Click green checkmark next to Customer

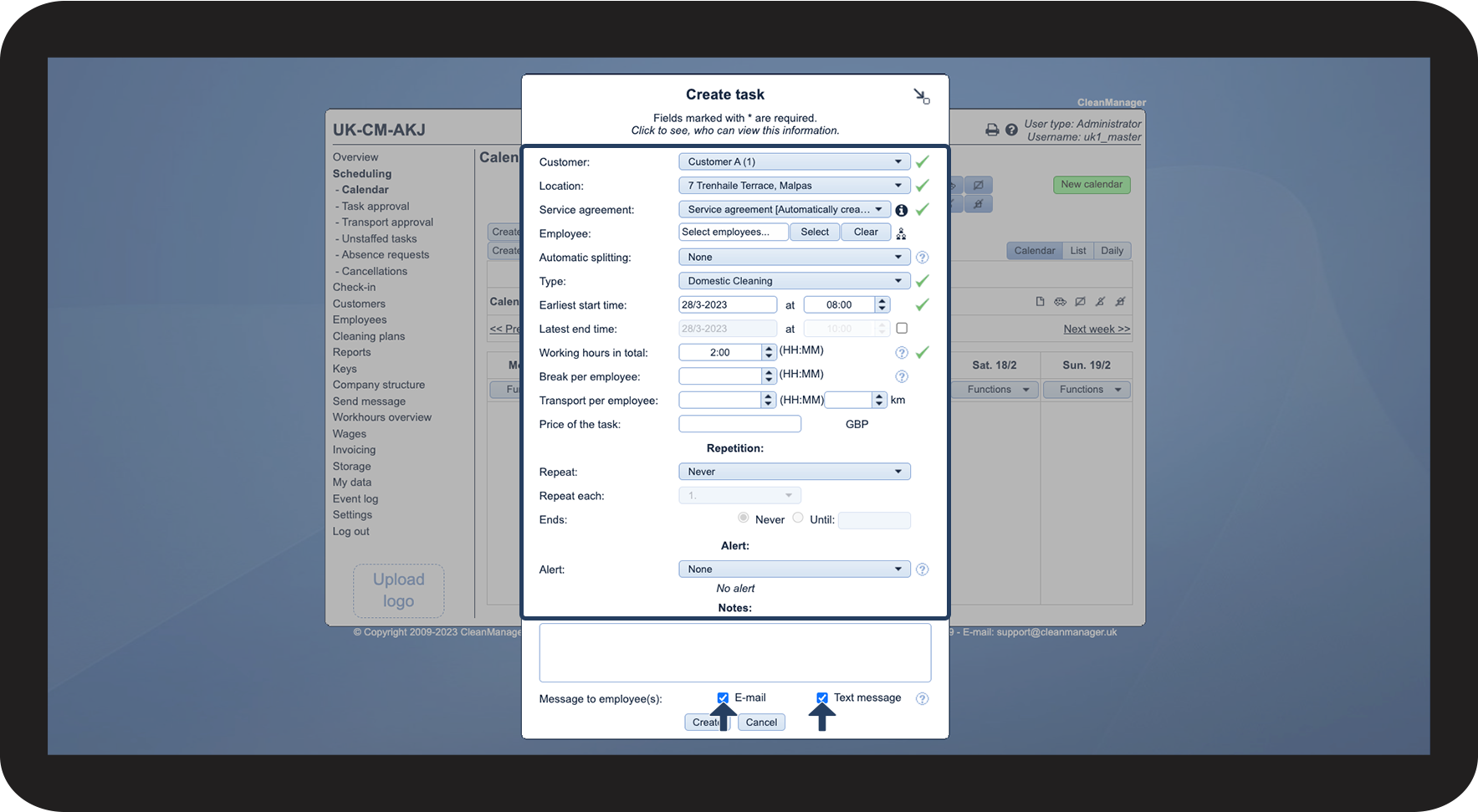pos(922,161)
